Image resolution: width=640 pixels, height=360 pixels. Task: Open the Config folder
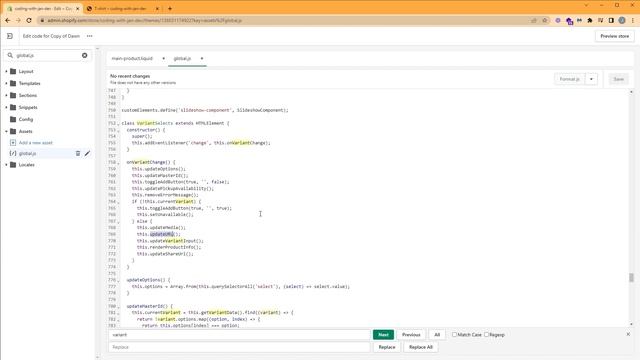point(26,119)
